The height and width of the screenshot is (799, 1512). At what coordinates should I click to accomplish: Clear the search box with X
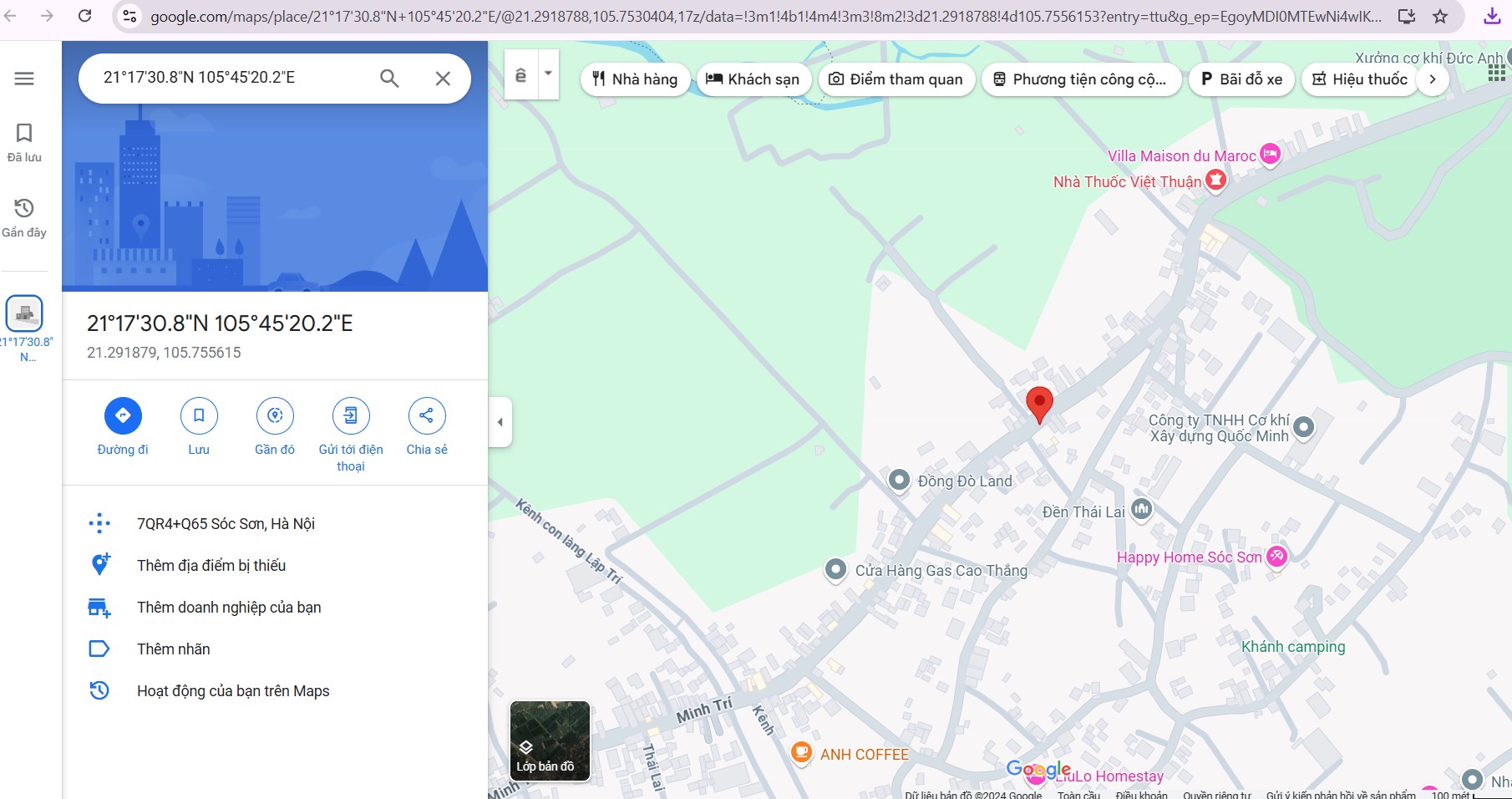click(x=443, y=79)
